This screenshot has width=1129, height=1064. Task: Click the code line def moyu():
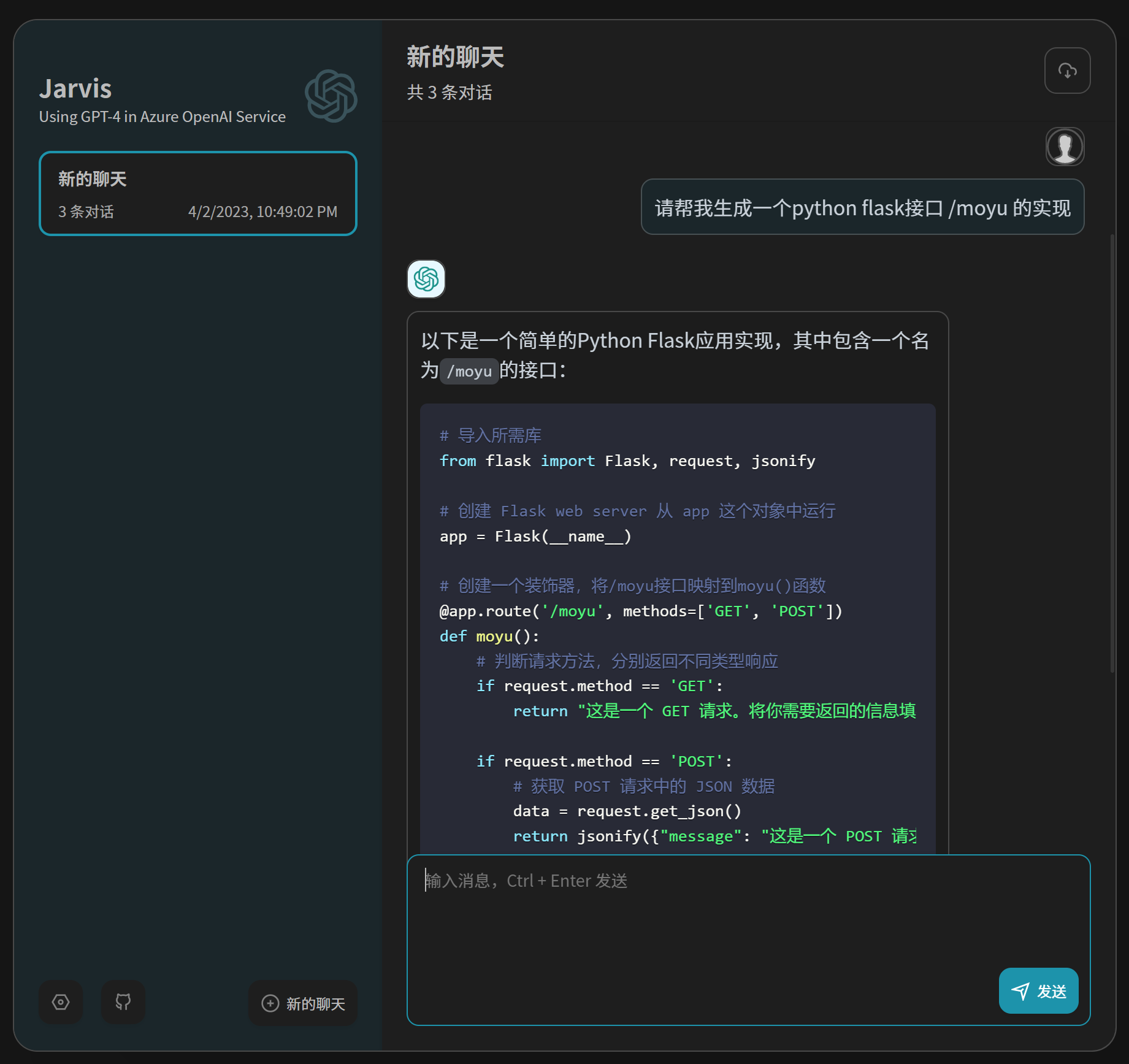[489, 637]
